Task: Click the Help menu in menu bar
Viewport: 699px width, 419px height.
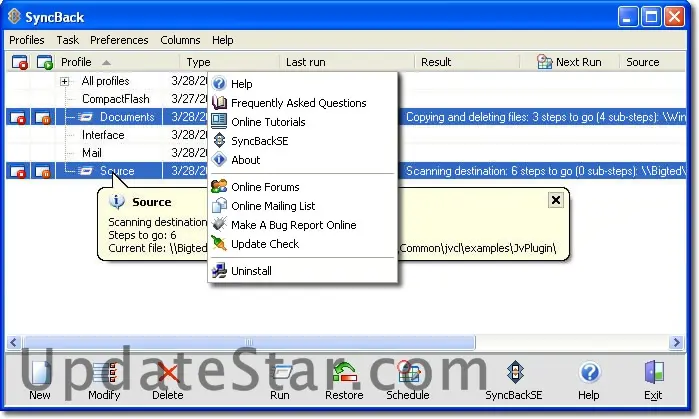Action: pos(222,40)
